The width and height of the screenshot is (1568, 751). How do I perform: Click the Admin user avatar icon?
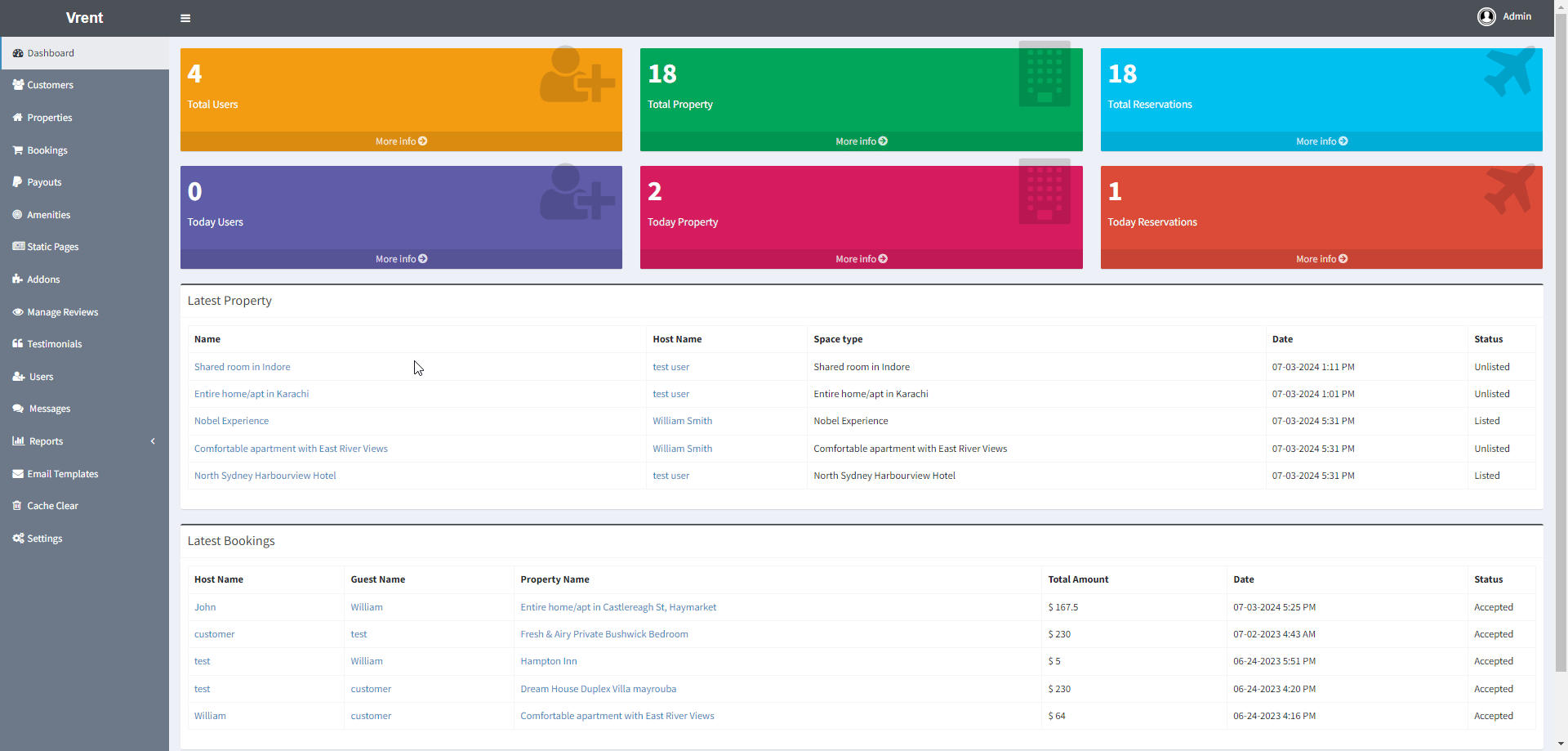(x=1486, y=16)
